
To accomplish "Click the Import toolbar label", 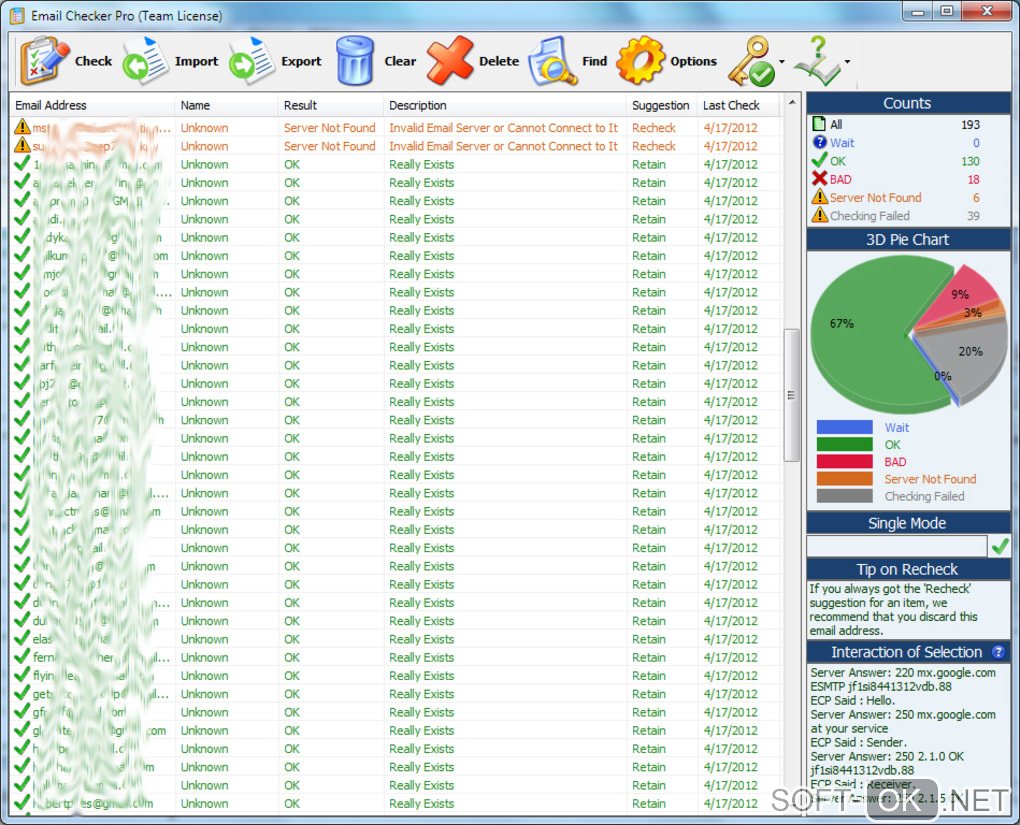I will 196,61.
